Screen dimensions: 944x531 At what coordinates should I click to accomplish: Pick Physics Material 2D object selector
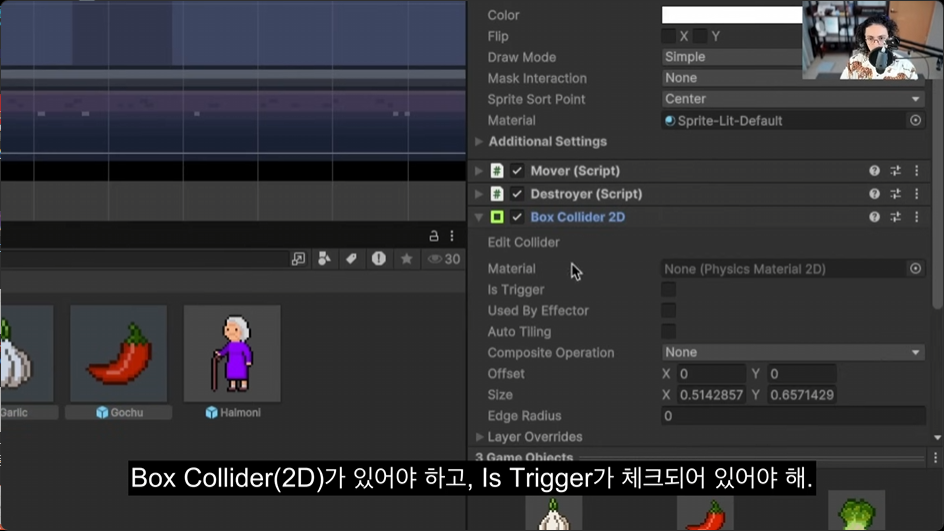point(915,269)
